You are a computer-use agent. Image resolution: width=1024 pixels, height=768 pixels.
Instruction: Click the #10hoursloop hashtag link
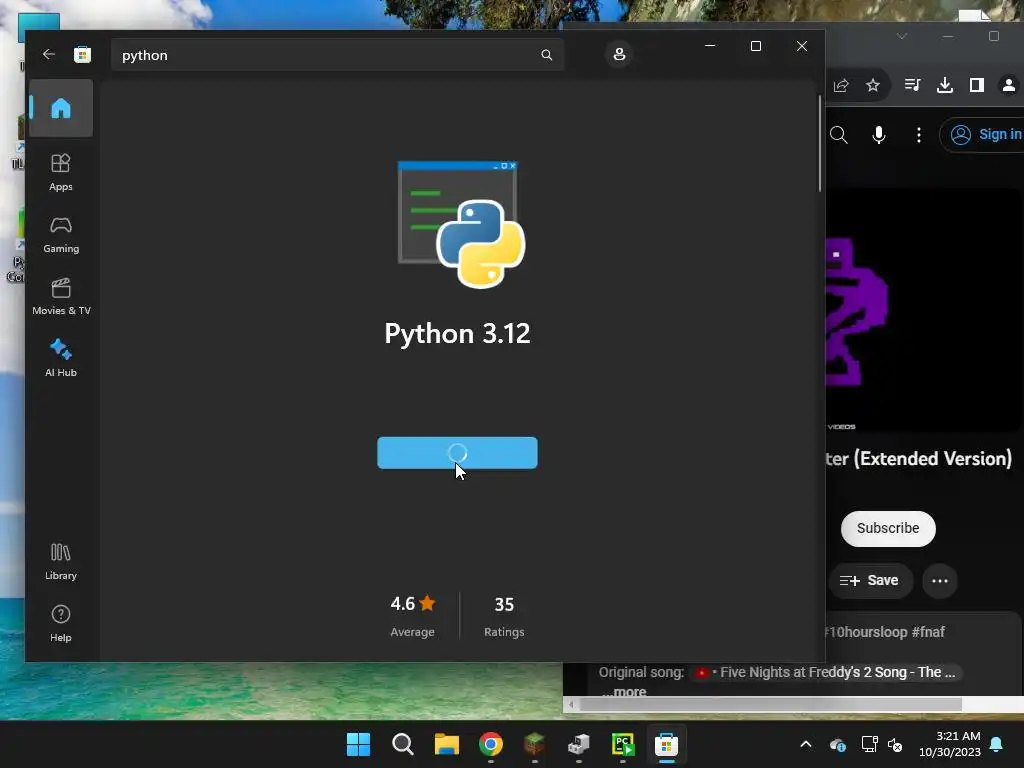(866, 632)
